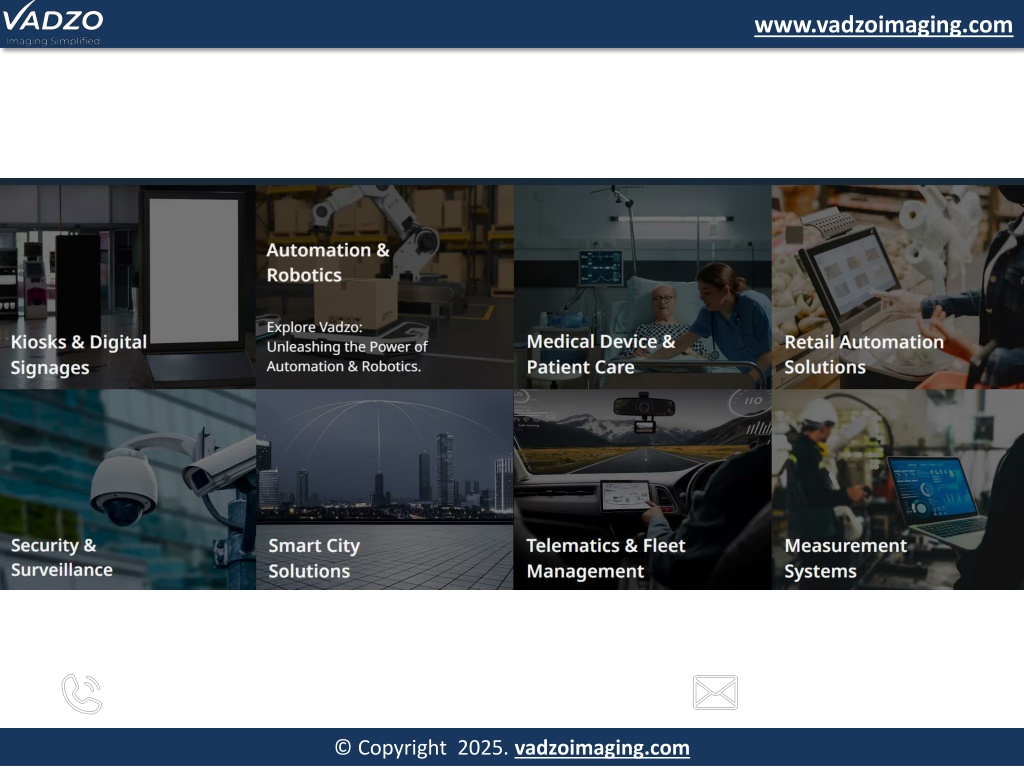Click the Vadzo logo in the header

(52, 24)
